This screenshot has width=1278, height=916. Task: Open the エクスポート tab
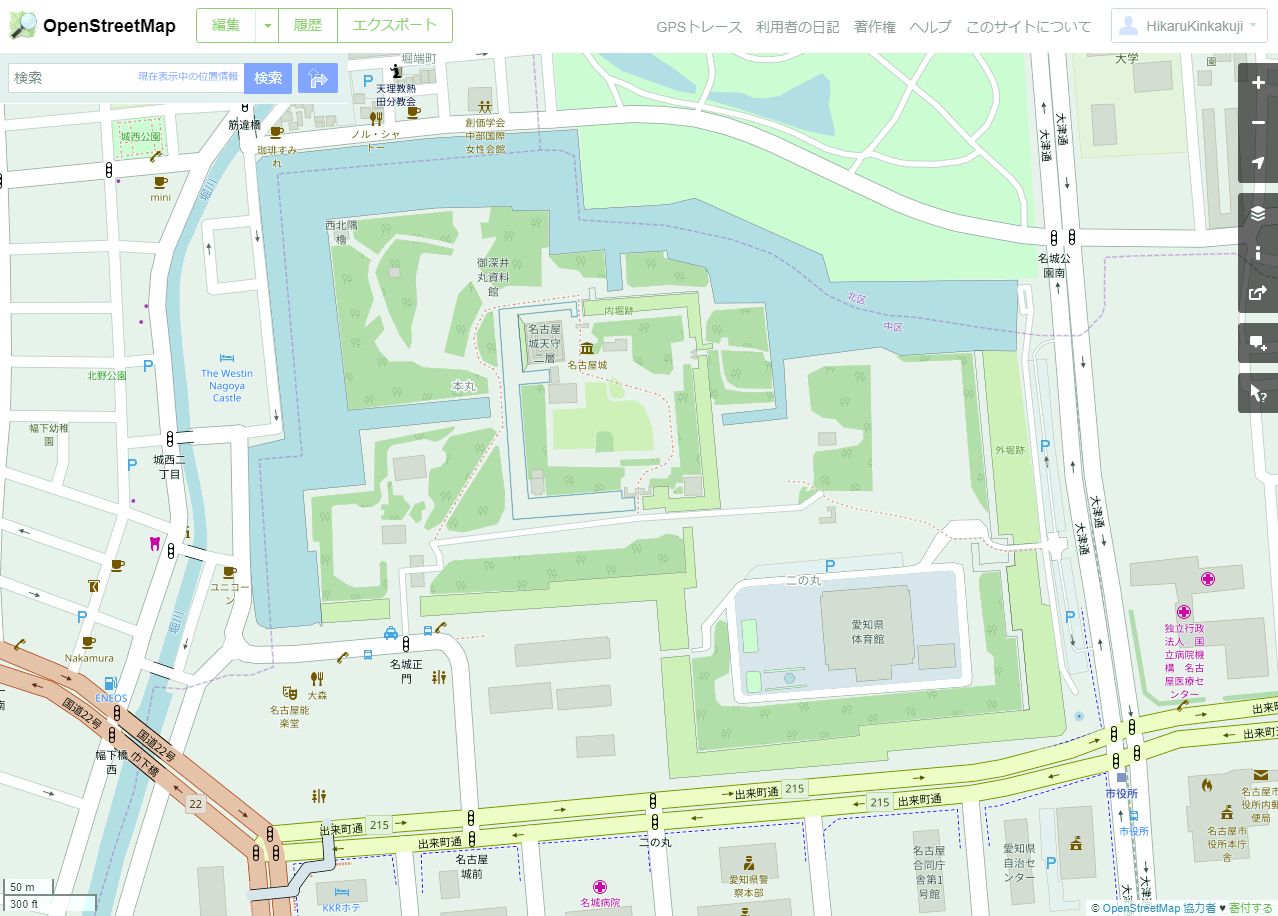click(x=395, y=26)
